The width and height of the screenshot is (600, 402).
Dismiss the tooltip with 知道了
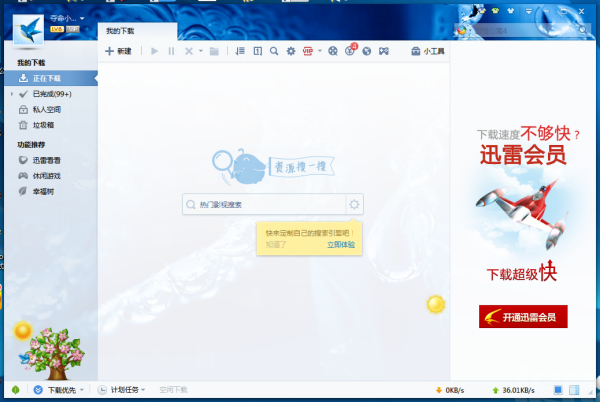276,245
